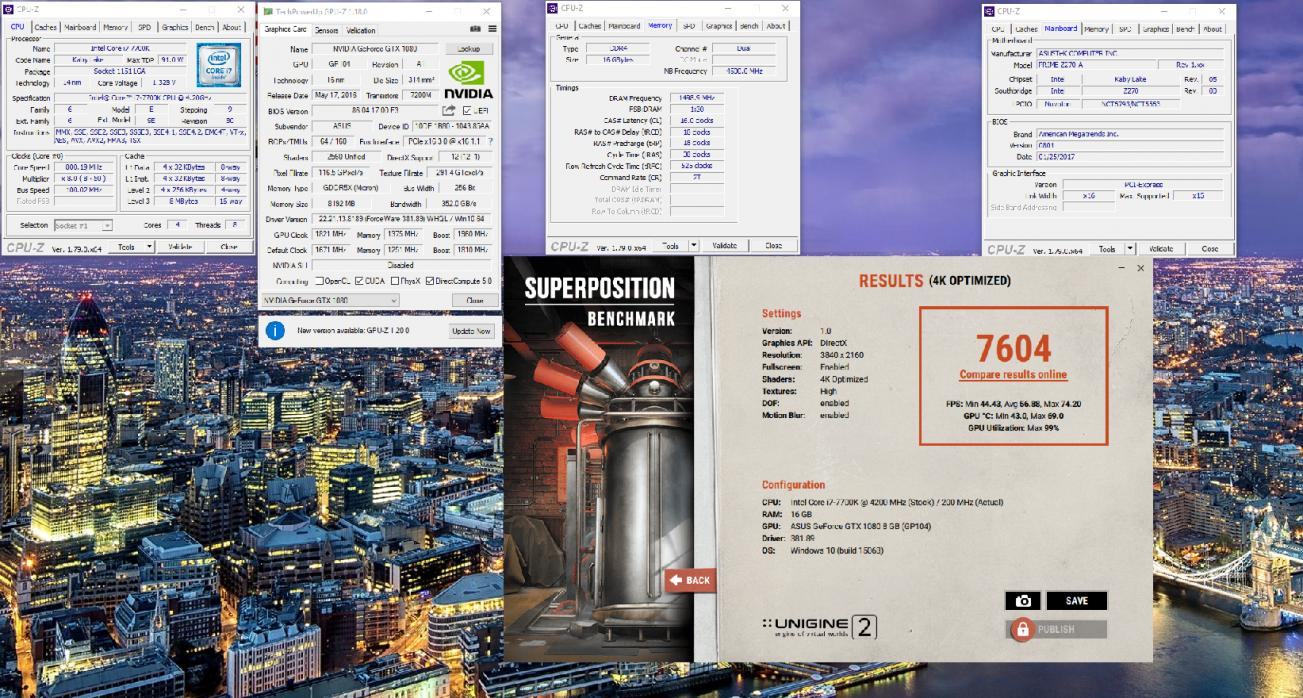This screenshot has width=1303, height=698.
Task: Click the Intel Core i7 logo badge
Action: pyautogui.click(x=218, y=65)
